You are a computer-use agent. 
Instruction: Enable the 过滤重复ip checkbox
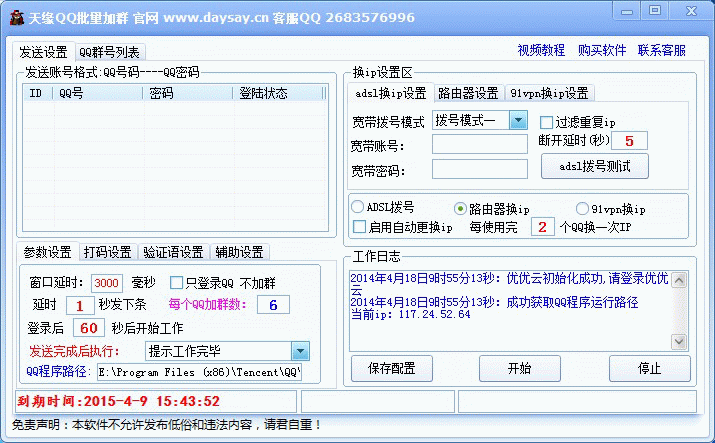click(x=546, y=122)
